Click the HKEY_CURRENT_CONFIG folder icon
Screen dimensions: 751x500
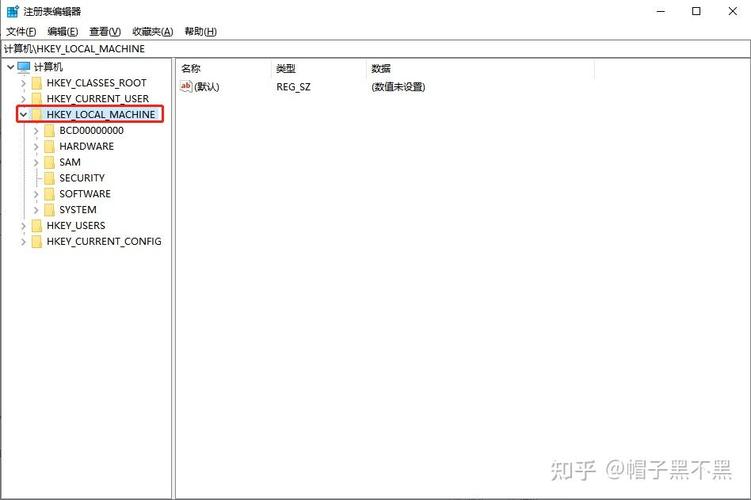point(37,241)
